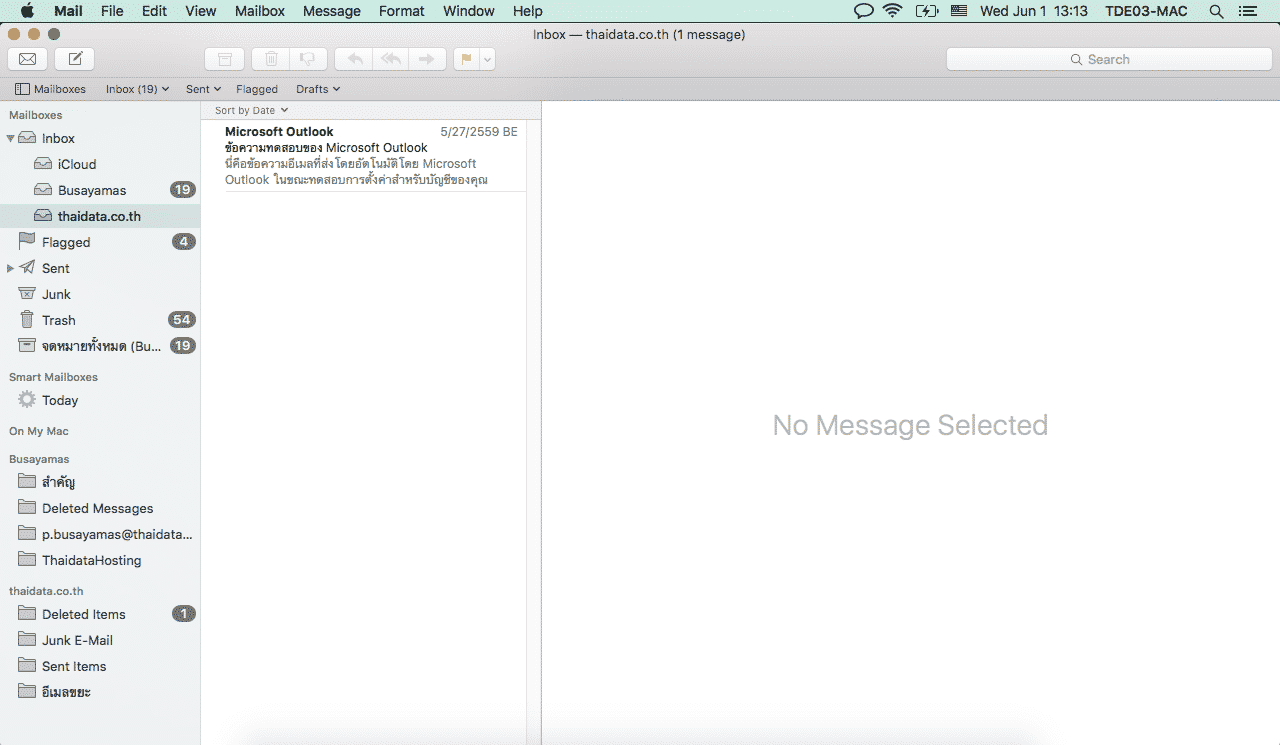Open the Trash mailbox

(100, 320)
